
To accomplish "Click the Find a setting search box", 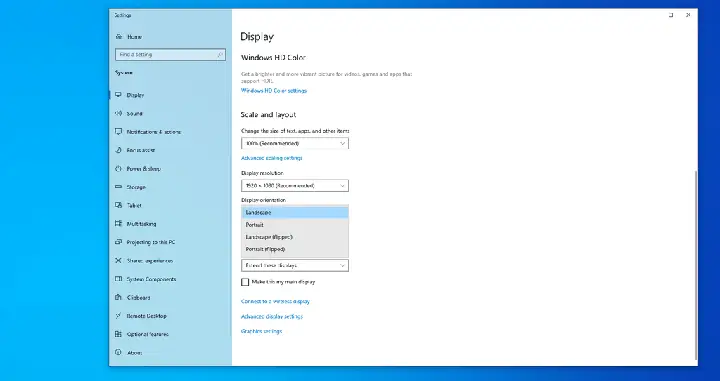I will (170, 55).
